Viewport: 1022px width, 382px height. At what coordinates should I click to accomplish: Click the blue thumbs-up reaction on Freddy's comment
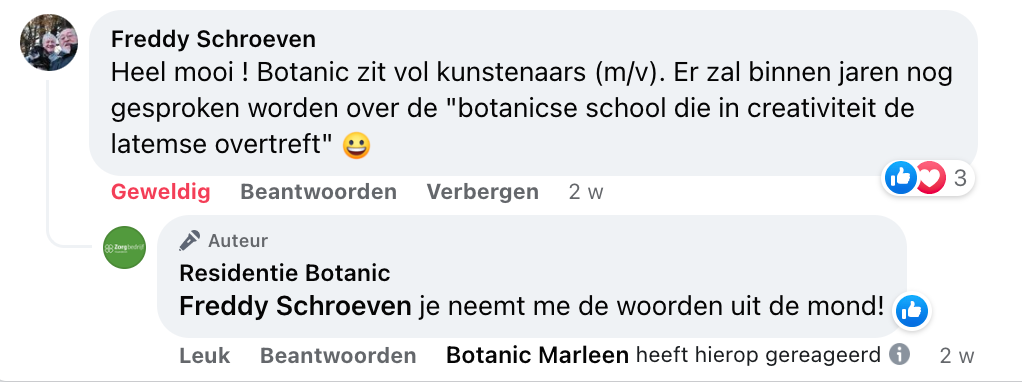(901, 178)
